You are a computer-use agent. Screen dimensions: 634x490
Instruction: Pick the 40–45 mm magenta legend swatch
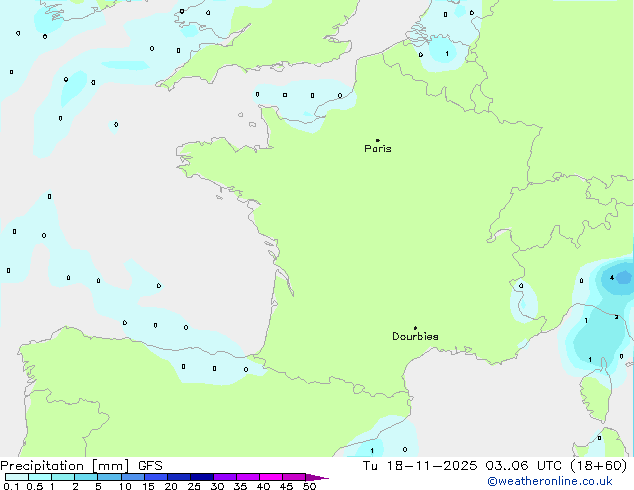(271, 477)
